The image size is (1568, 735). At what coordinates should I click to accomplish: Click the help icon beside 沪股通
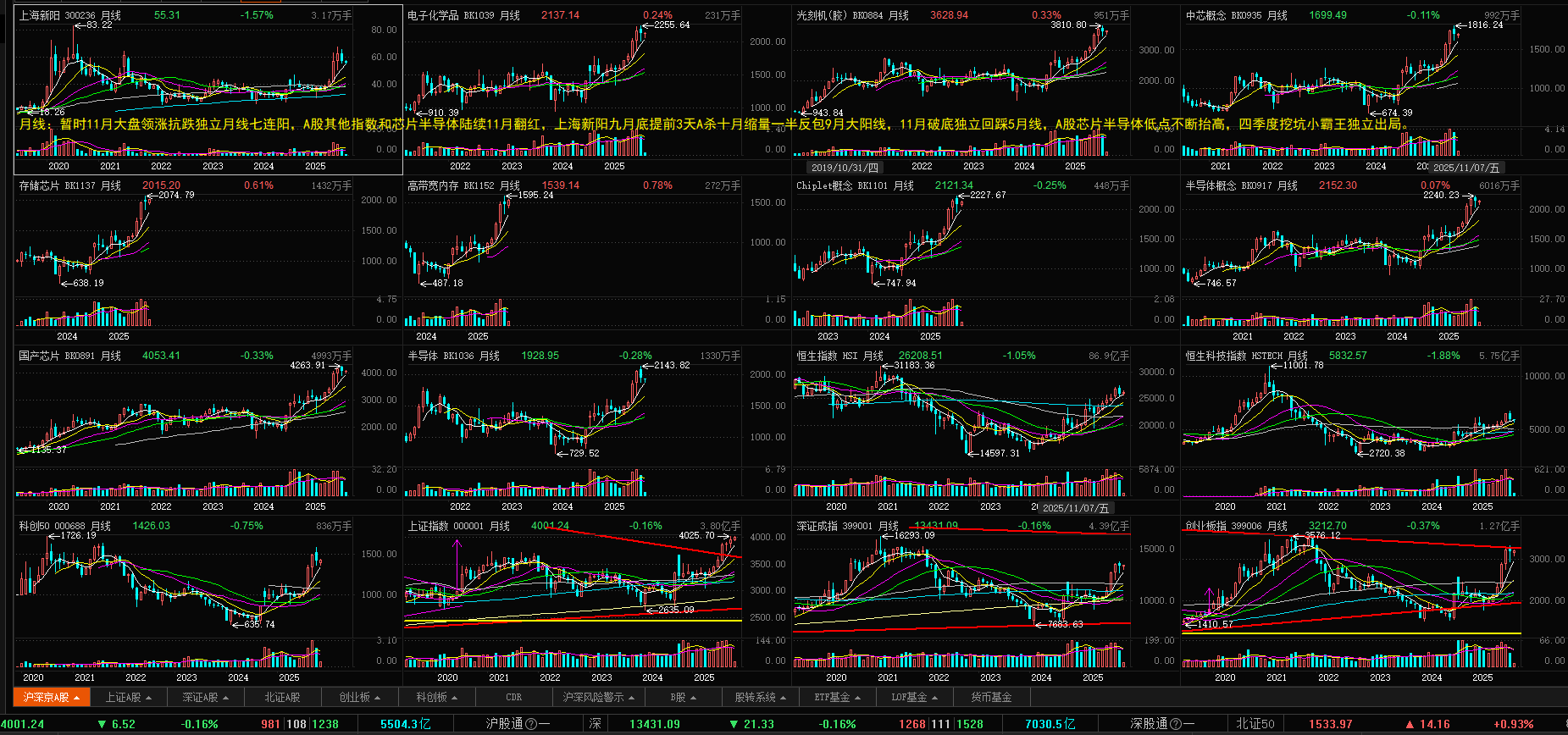[x=531, y=724]
